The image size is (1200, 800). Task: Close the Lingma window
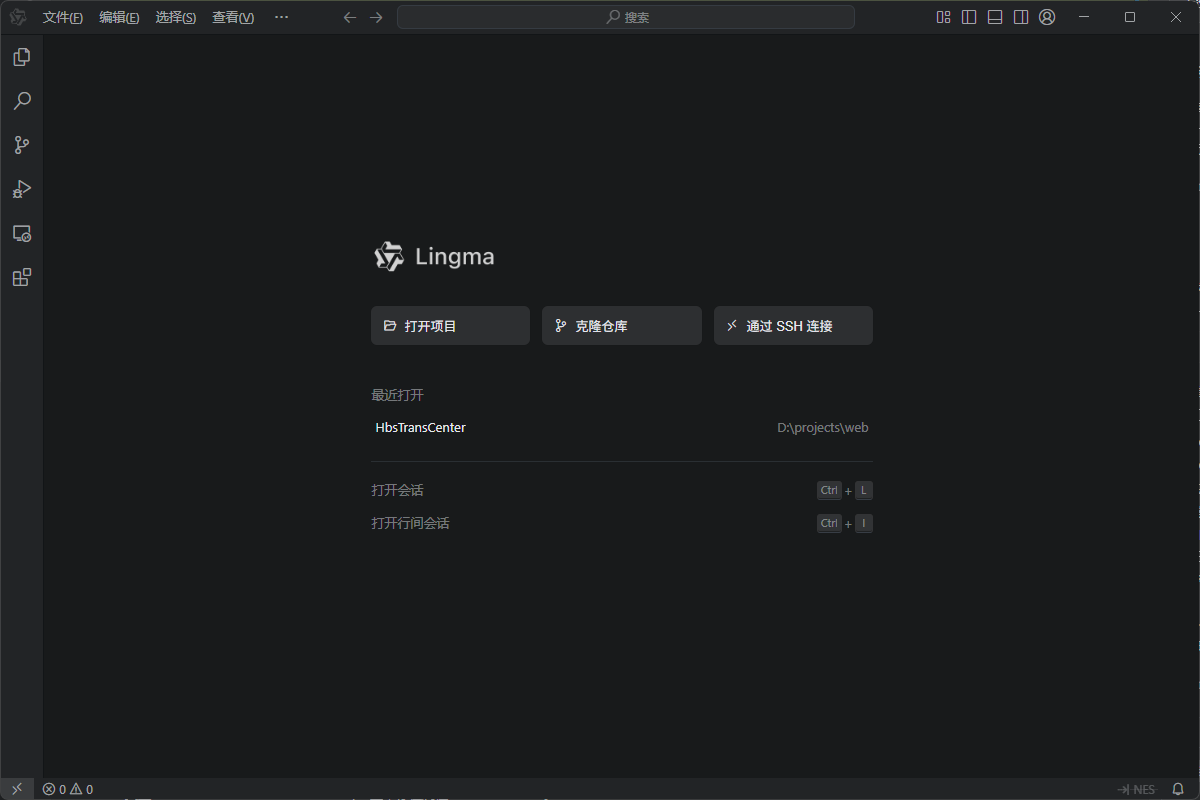click(1176, 17)
